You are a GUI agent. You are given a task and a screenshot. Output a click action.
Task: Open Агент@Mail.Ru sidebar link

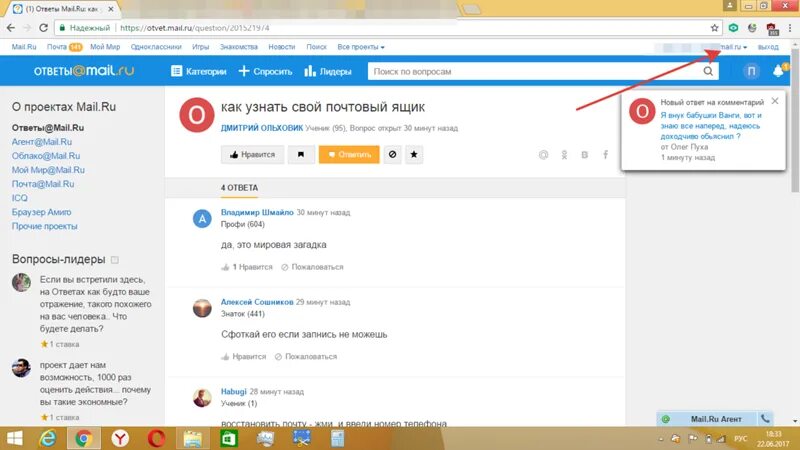(x=42, y=142)
